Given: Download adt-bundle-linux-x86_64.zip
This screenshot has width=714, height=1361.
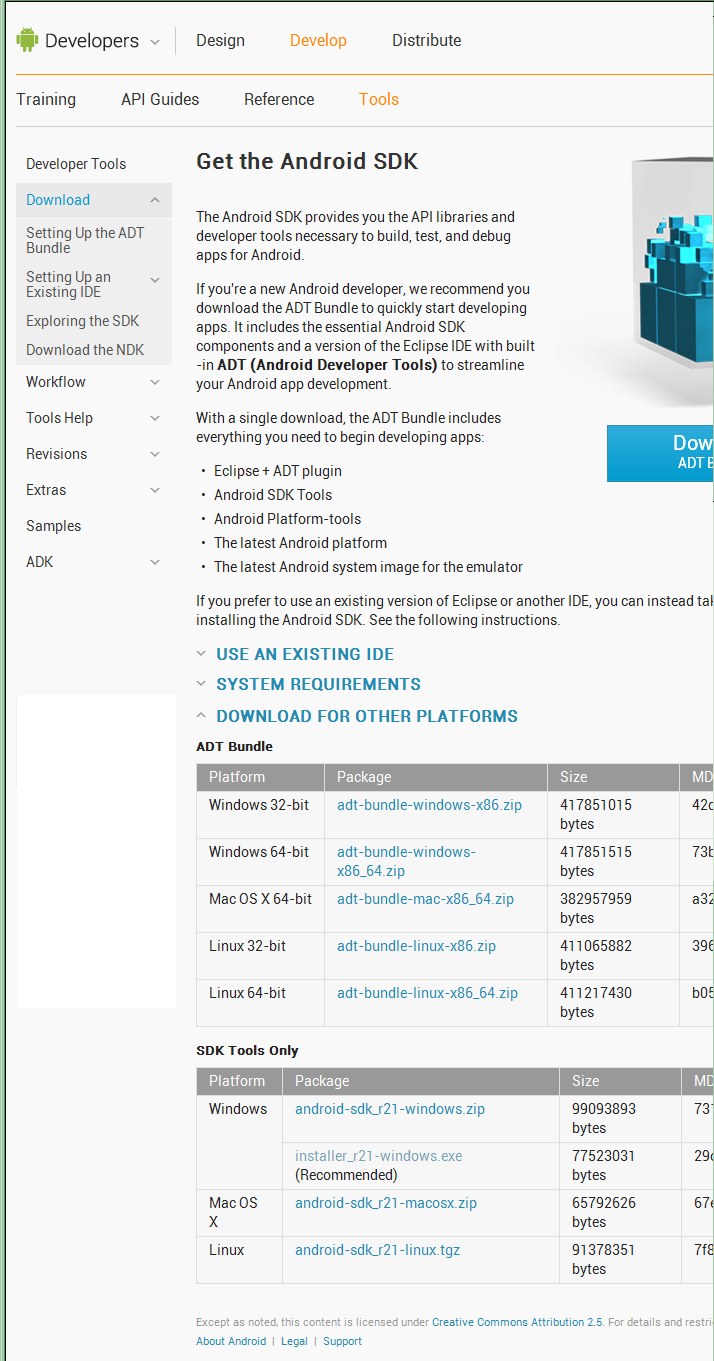Looking at the screenshot, I should click(x=427, y=993).
